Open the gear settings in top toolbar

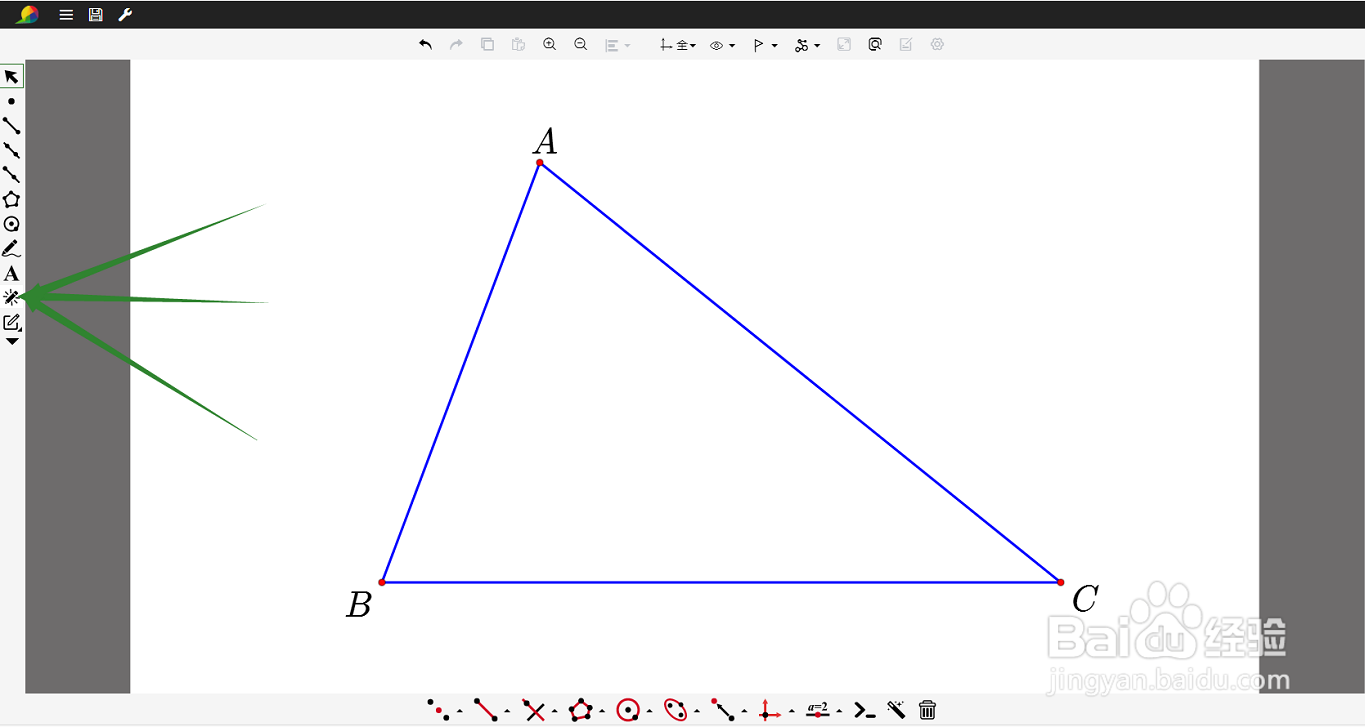coord(937,45)
